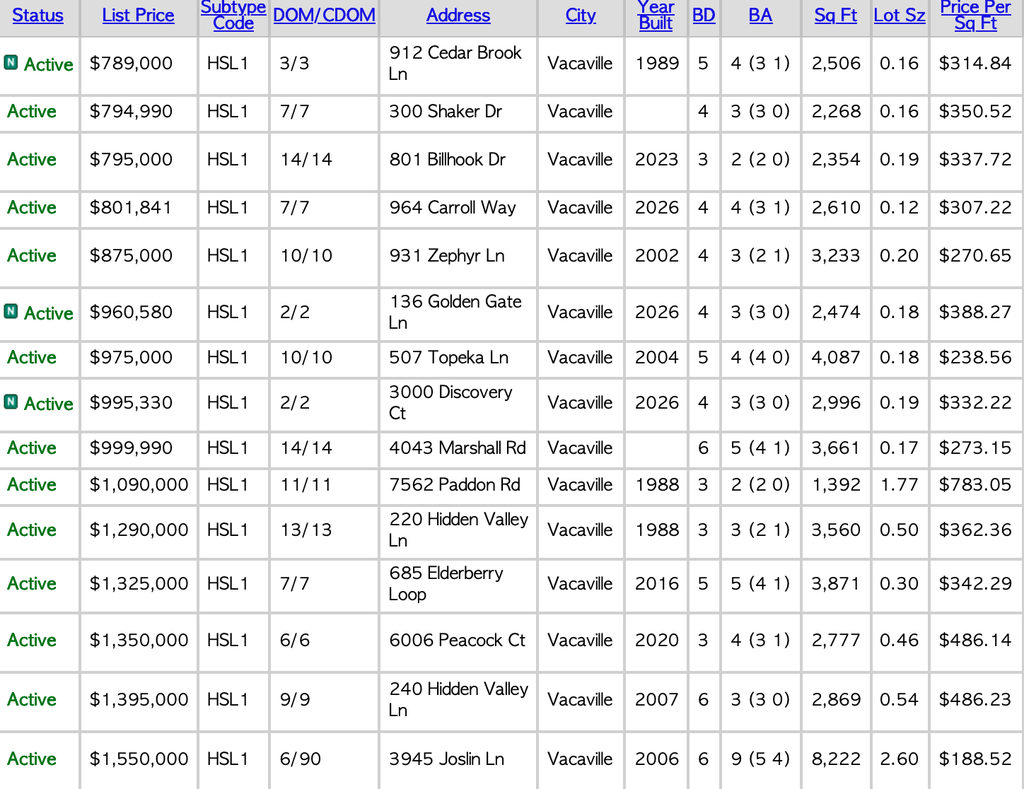Image resolution: width=1024 pixels, height=789 pixels.
Task: Sort by the BD column header
Action: 704,15
